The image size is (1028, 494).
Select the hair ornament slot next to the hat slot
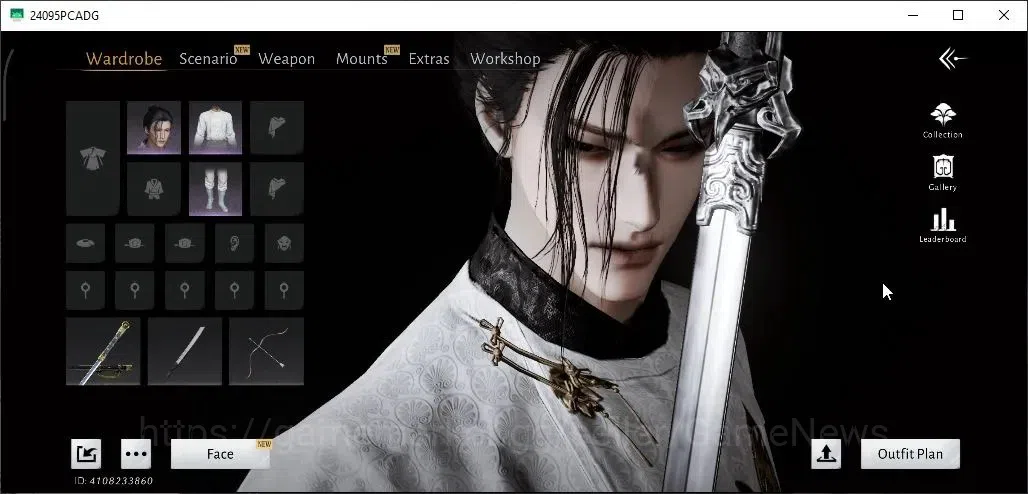(135, 243)
